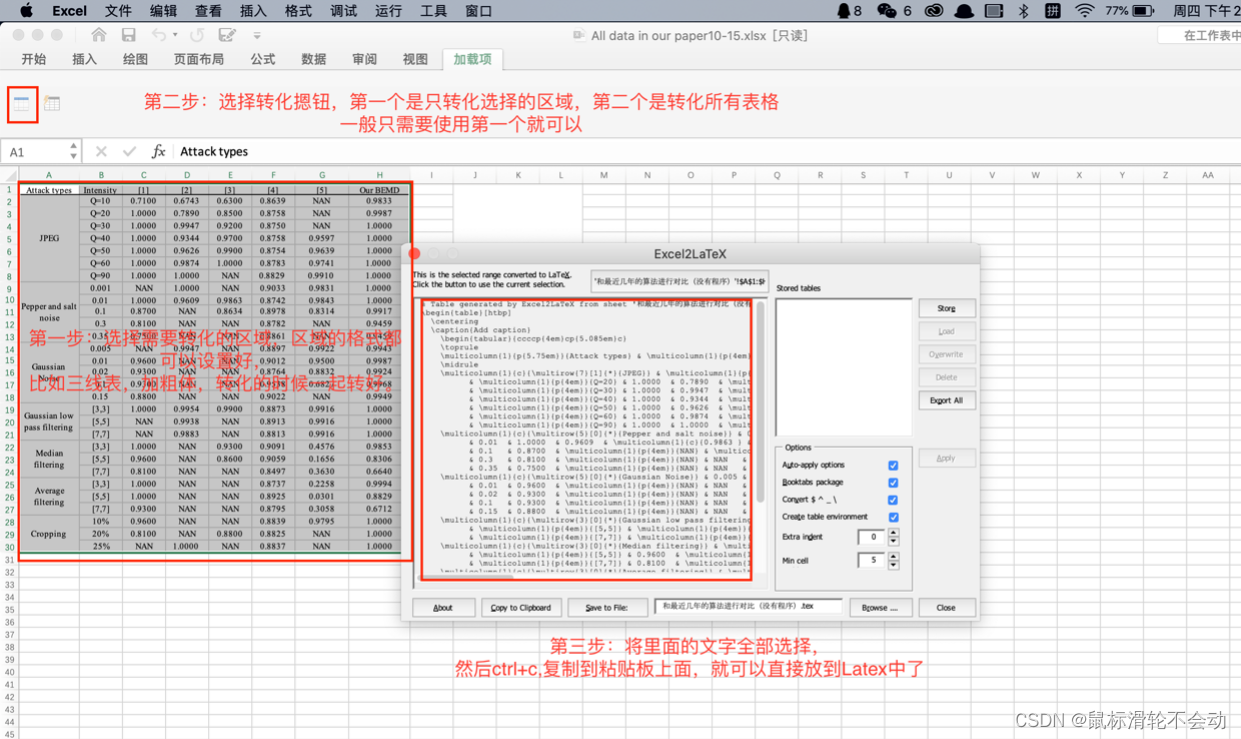Screen dimensions: 1241x739
Task: Click the convert all tables to LaTeX icon
Action: pyautogui.click(x=52, y=104)
